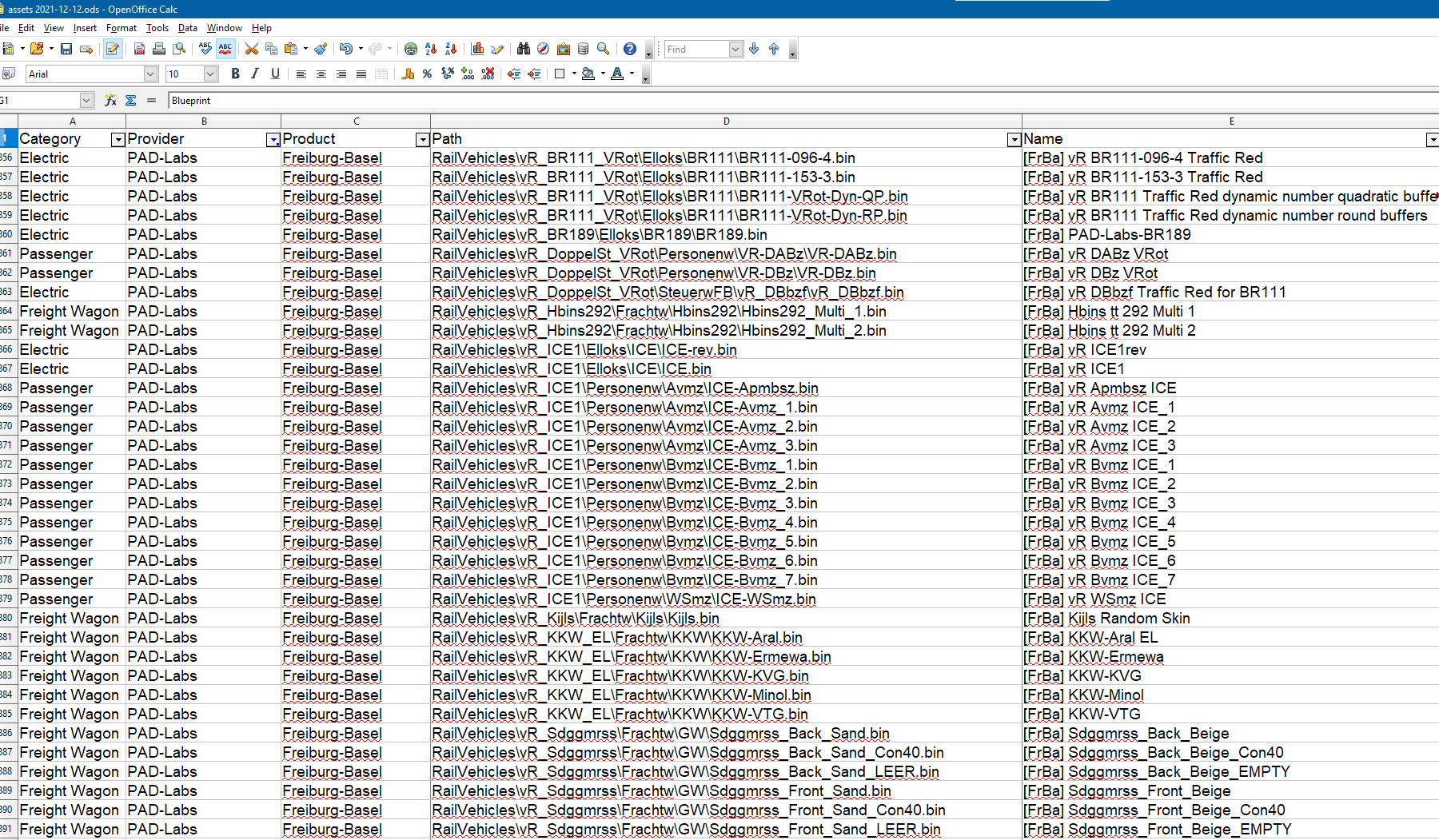Open the Function Wizard
1439x840 pixels.
(111, 101)
